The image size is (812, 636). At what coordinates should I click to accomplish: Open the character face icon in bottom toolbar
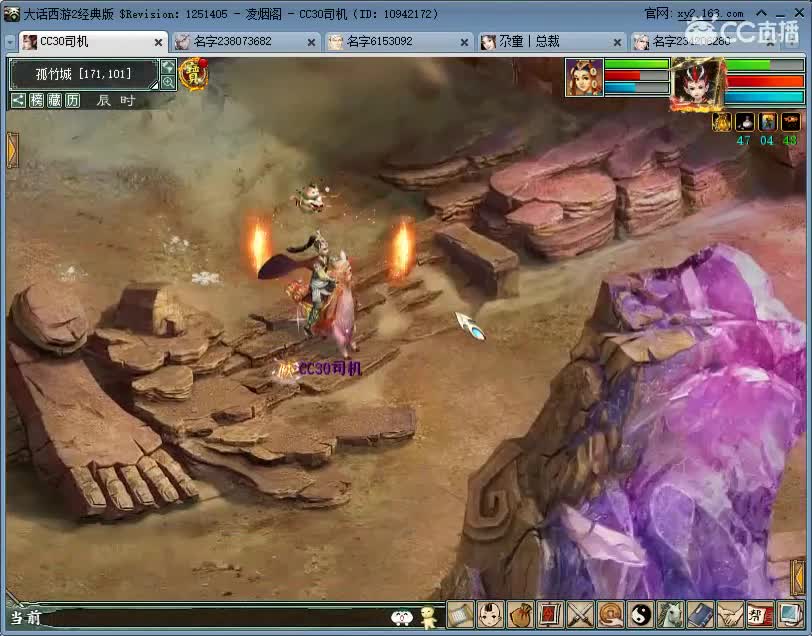click(490, 615)
